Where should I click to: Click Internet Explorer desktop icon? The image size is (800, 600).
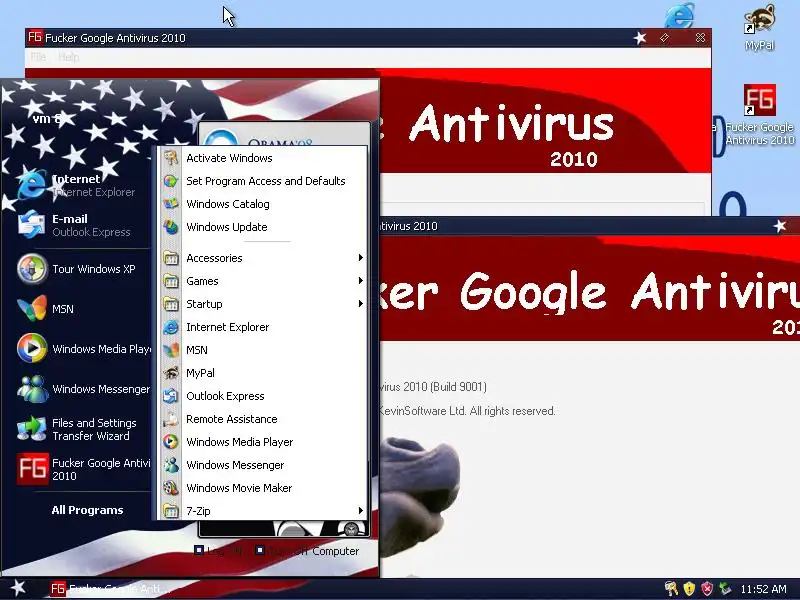[680, 15]
